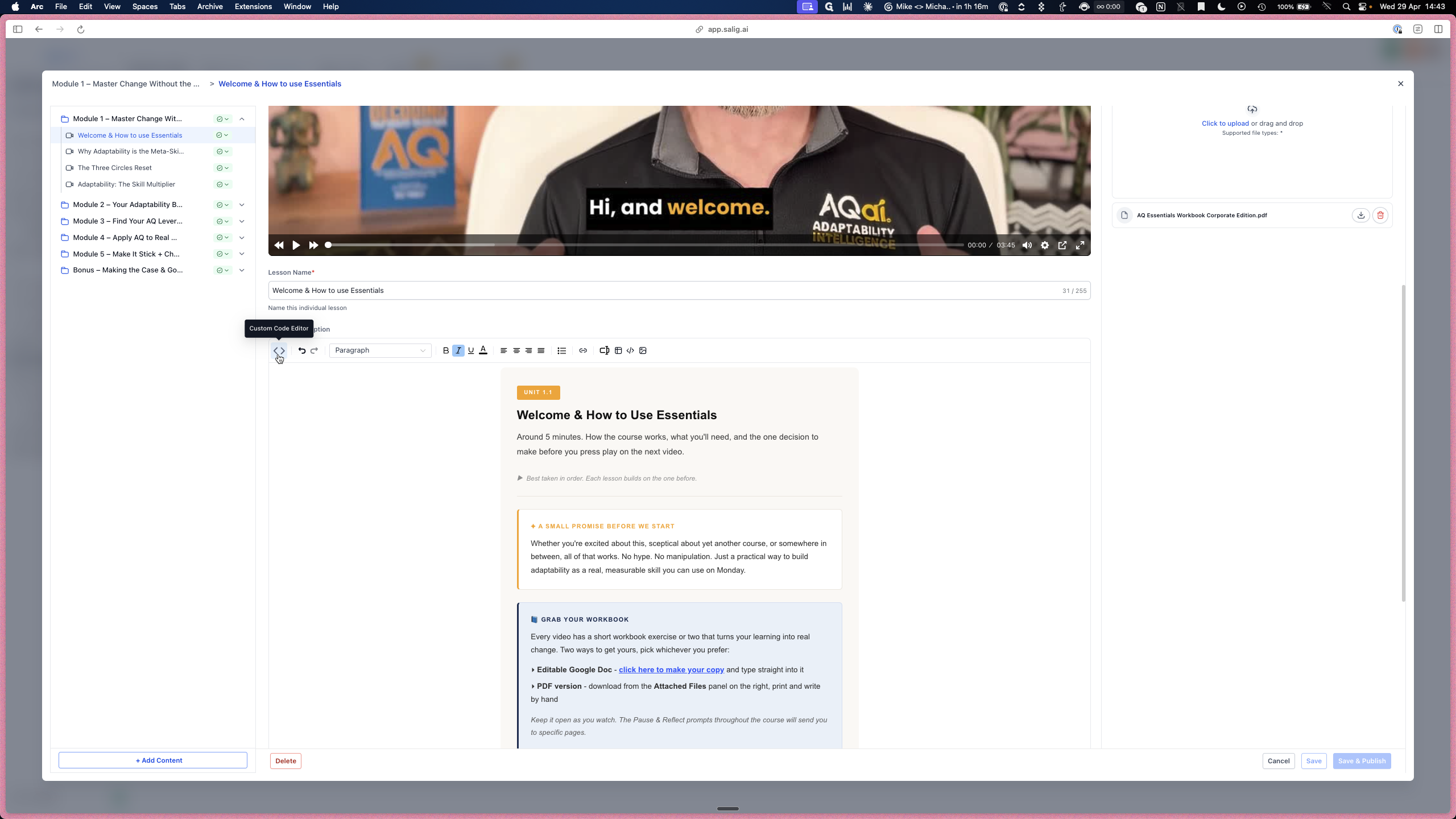The height and width of the screenshot is (819, 1456).
Task: Expand Module 2 – Your Adaptability
Action: pos(242,205)
